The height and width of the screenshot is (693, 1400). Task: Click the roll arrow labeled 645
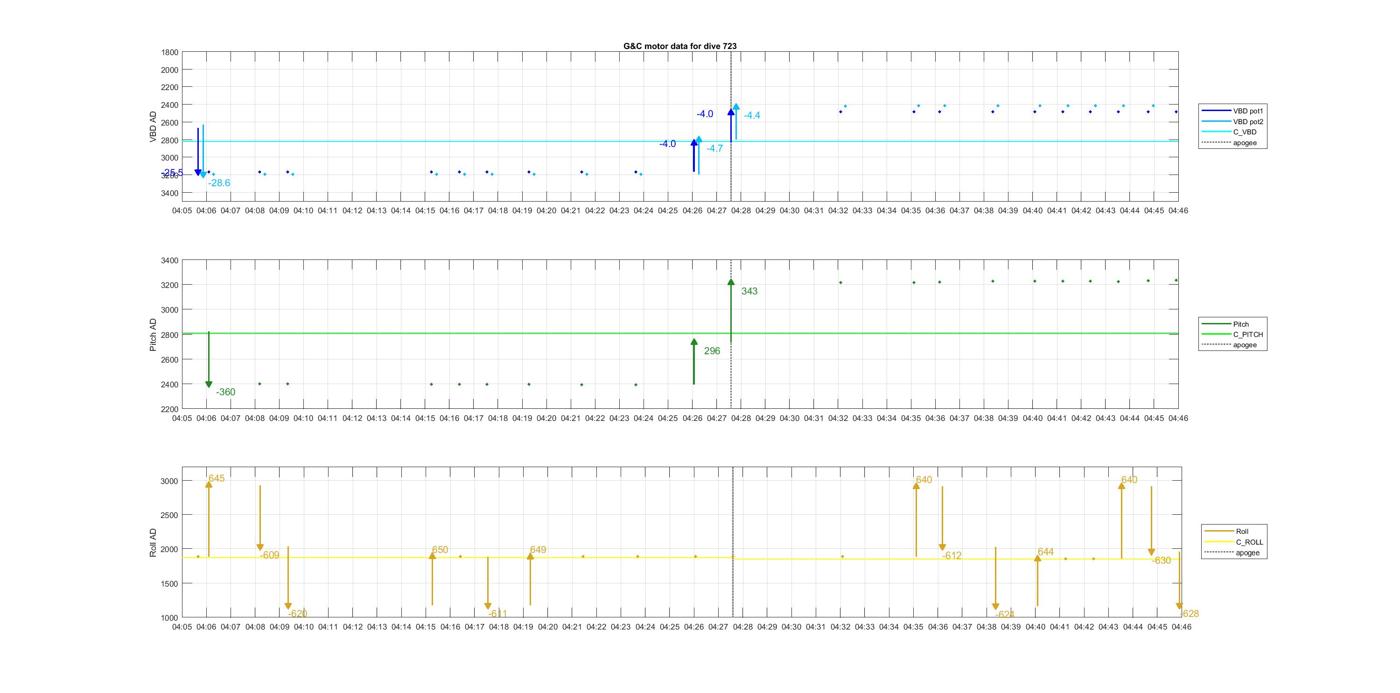pos(209,518)
